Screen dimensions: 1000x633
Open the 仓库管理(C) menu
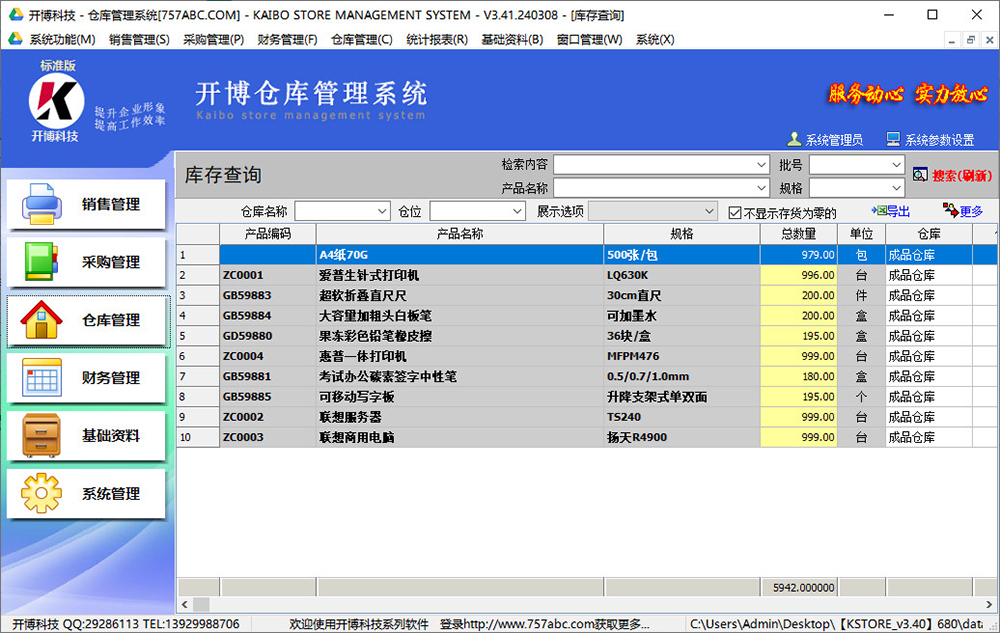(362, 40)
